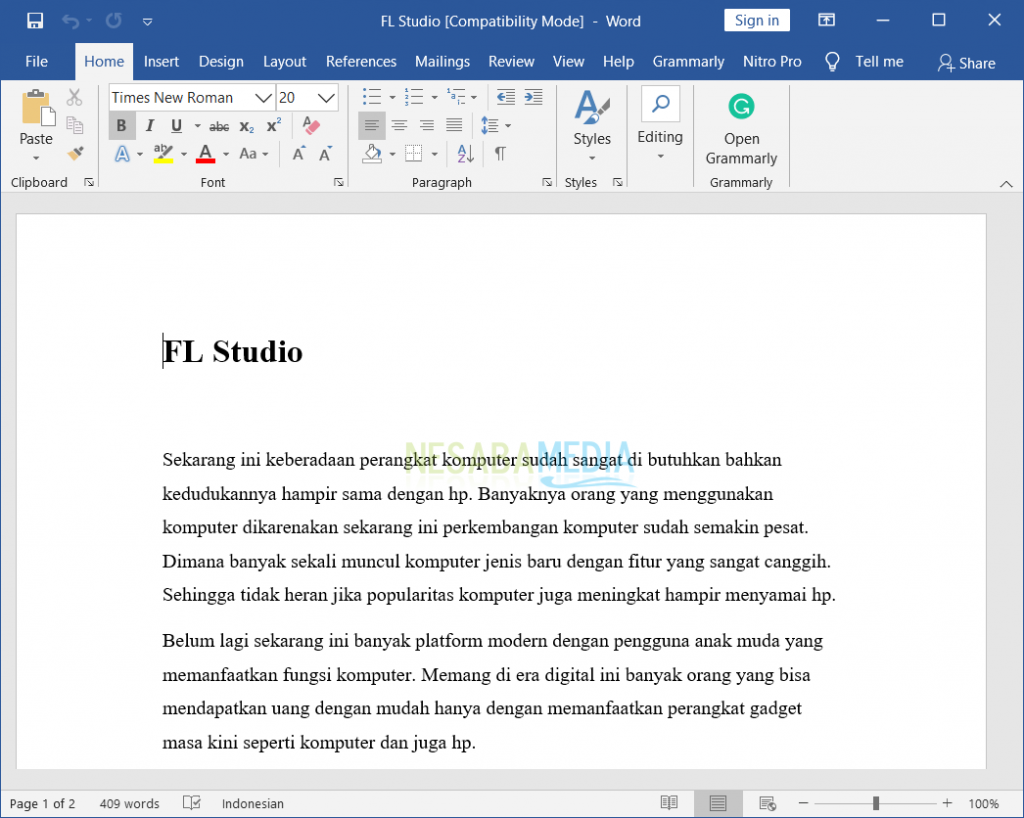Open the Styles gallery
The width and height of the screenshot is (1024, 818).
[592, 125]
